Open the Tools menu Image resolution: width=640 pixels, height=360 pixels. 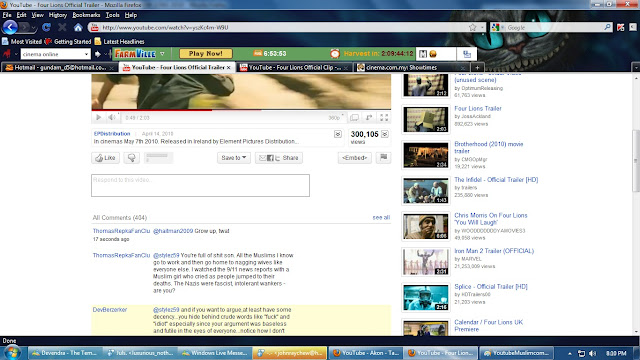pos(112,15)
